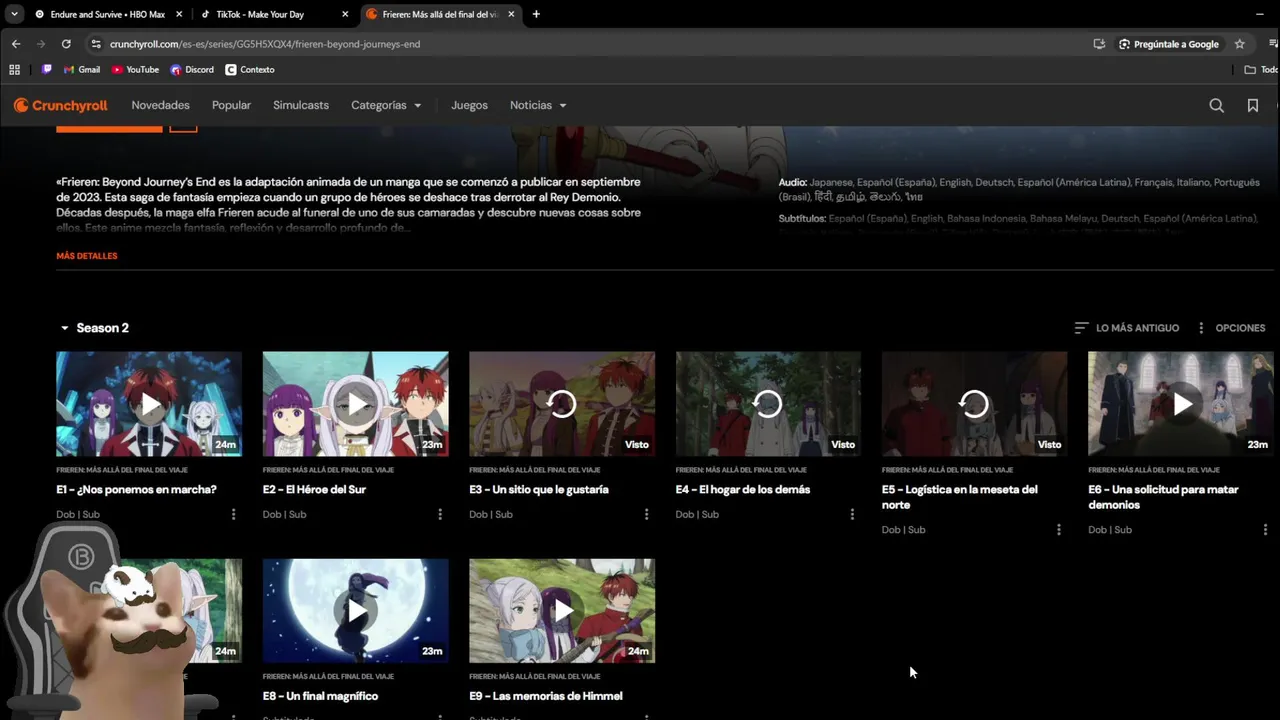The height and width of the screenshot is (720, 1280).
Task: Expand the Noticias dropdown
Action: point(538,105)
